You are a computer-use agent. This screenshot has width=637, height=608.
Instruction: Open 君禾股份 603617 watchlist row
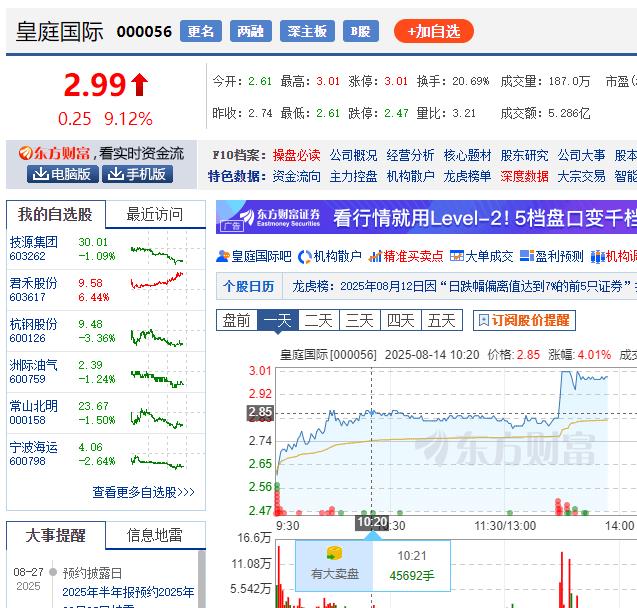click(x=106, y=290)
